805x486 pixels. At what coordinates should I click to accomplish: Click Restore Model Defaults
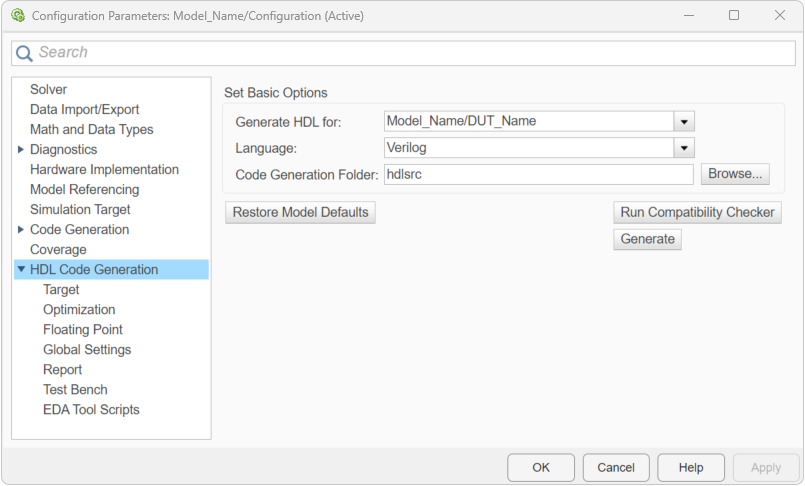(x=300, y=212)
